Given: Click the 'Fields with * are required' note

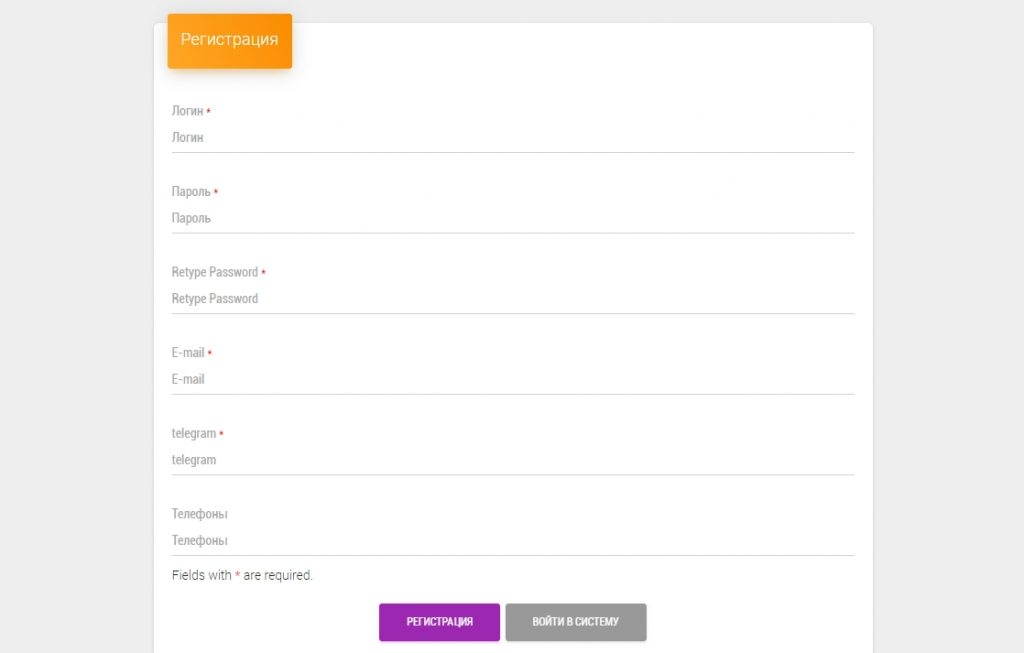Looking at the screenshot, I should tap(242, 576).
